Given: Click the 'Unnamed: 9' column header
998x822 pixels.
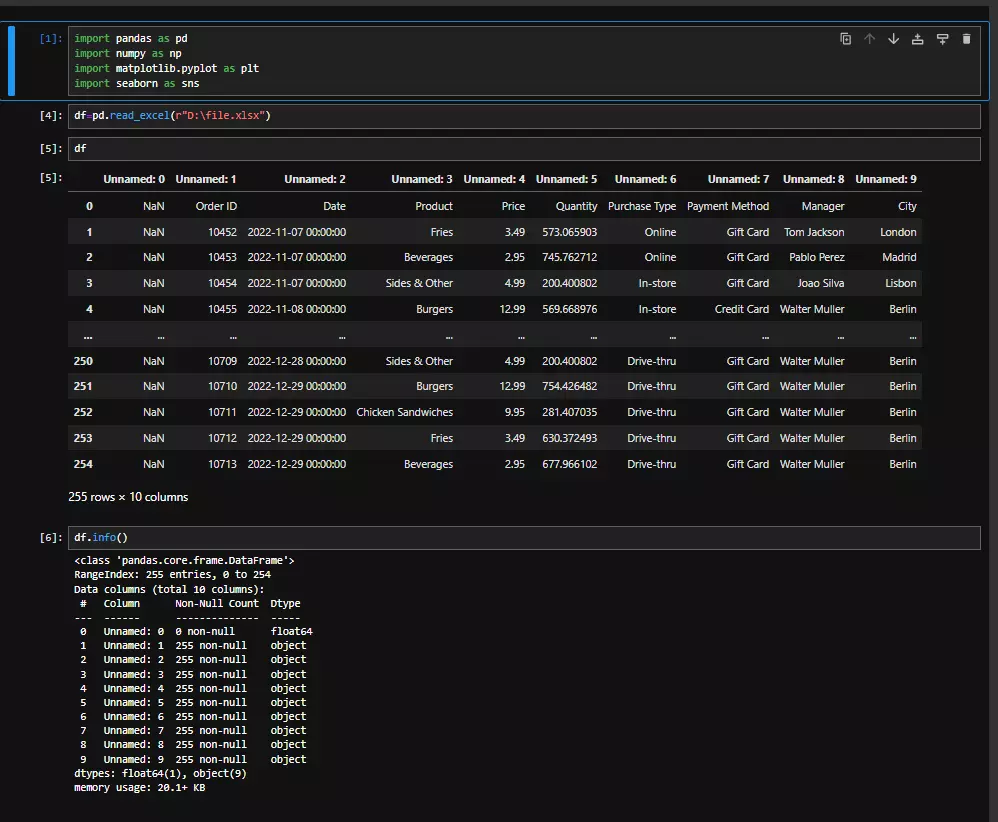Looking at the screenshot, I should [885, 180].
